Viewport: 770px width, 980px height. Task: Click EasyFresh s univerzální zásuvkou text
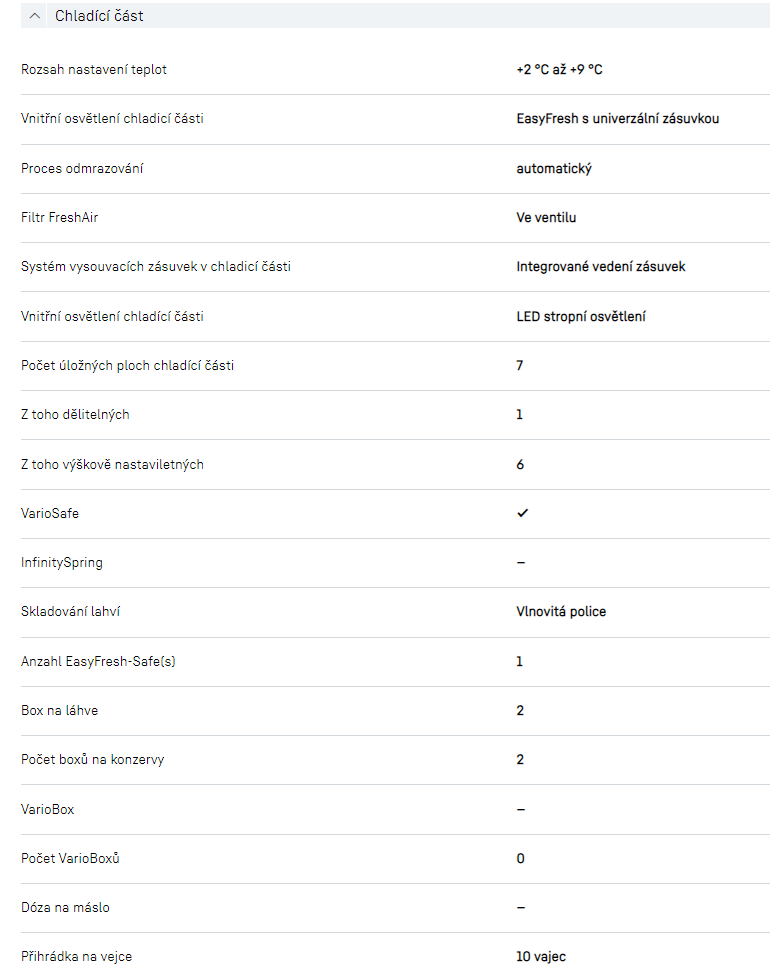point(617,119)
